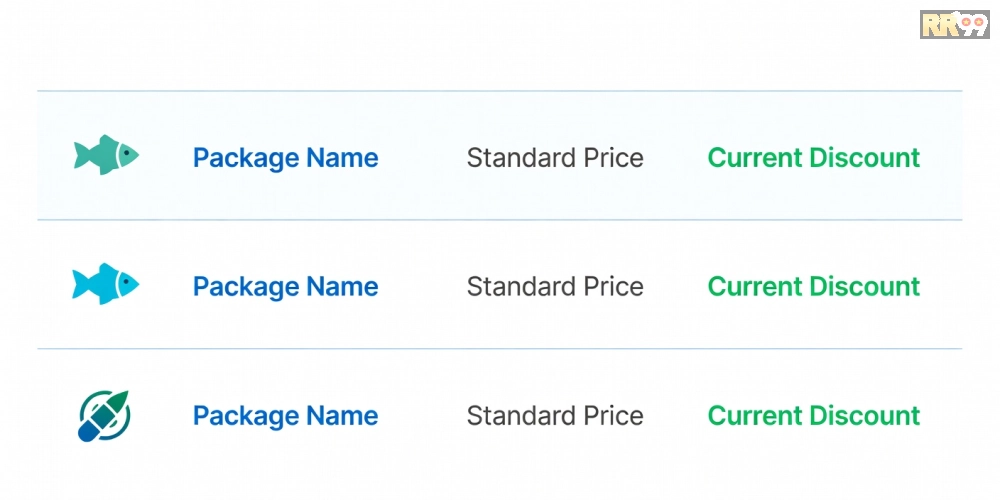Select Current Discount in the pill icon row

point(814,416)
